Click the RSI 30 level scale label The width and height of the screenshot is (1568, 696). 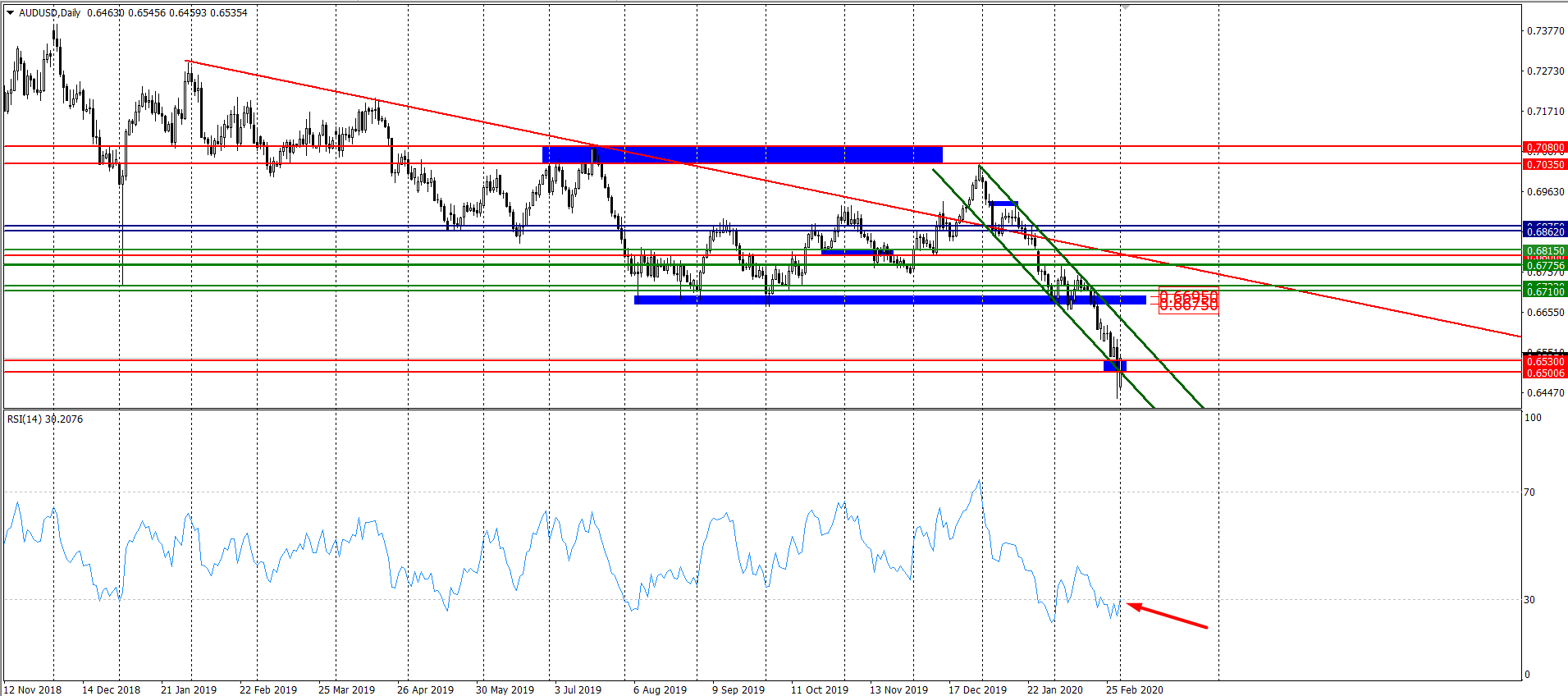tap(1529, 600)
